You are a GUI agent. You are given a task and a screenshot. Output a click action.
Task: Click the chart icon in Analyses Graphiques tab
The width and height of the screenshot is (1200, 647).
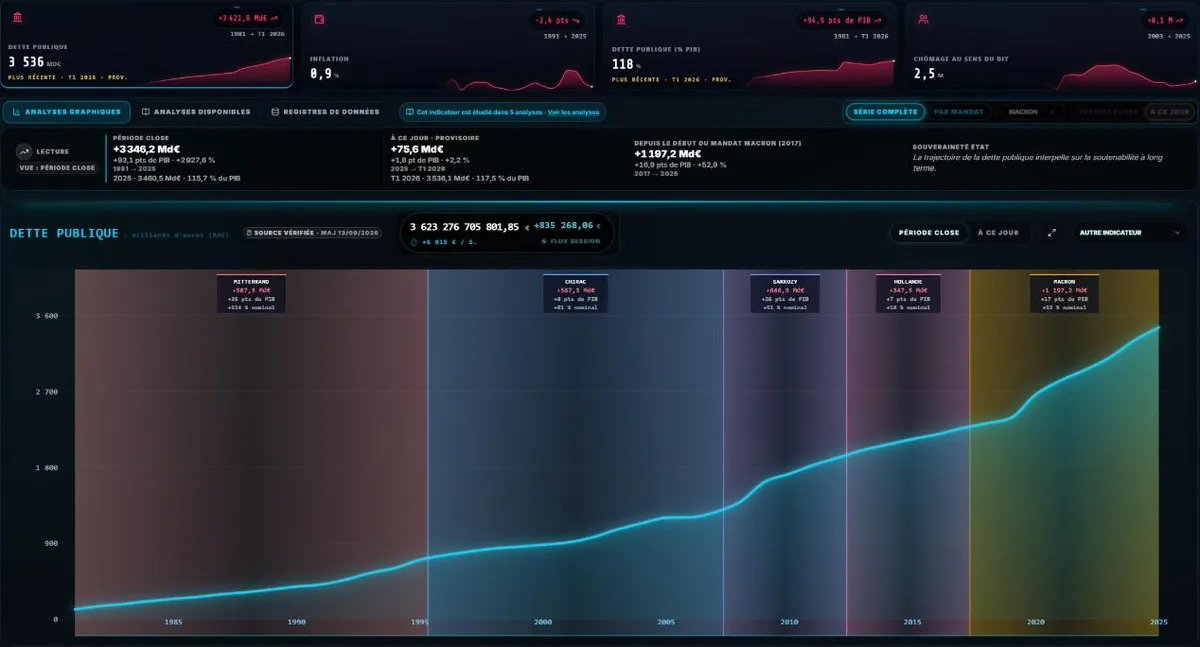[17, 112]
